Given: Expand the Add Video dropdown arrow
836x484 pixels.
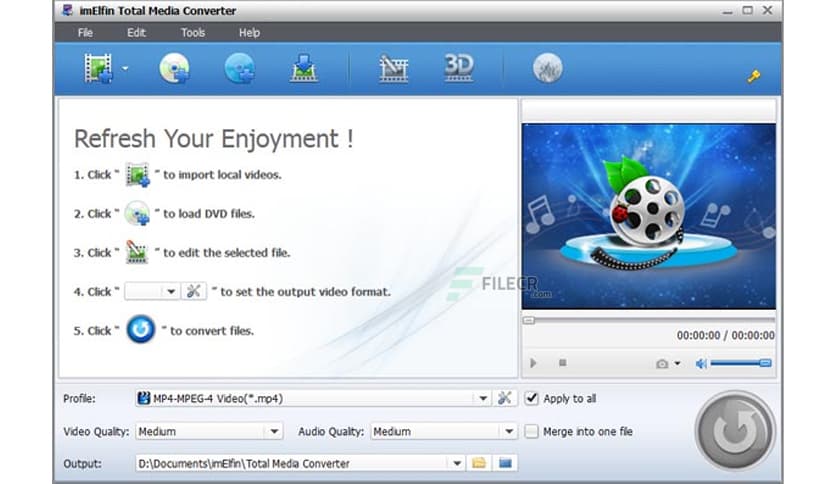Looking at the screenshot, I should pyautogui.click(x=125, y=68).
